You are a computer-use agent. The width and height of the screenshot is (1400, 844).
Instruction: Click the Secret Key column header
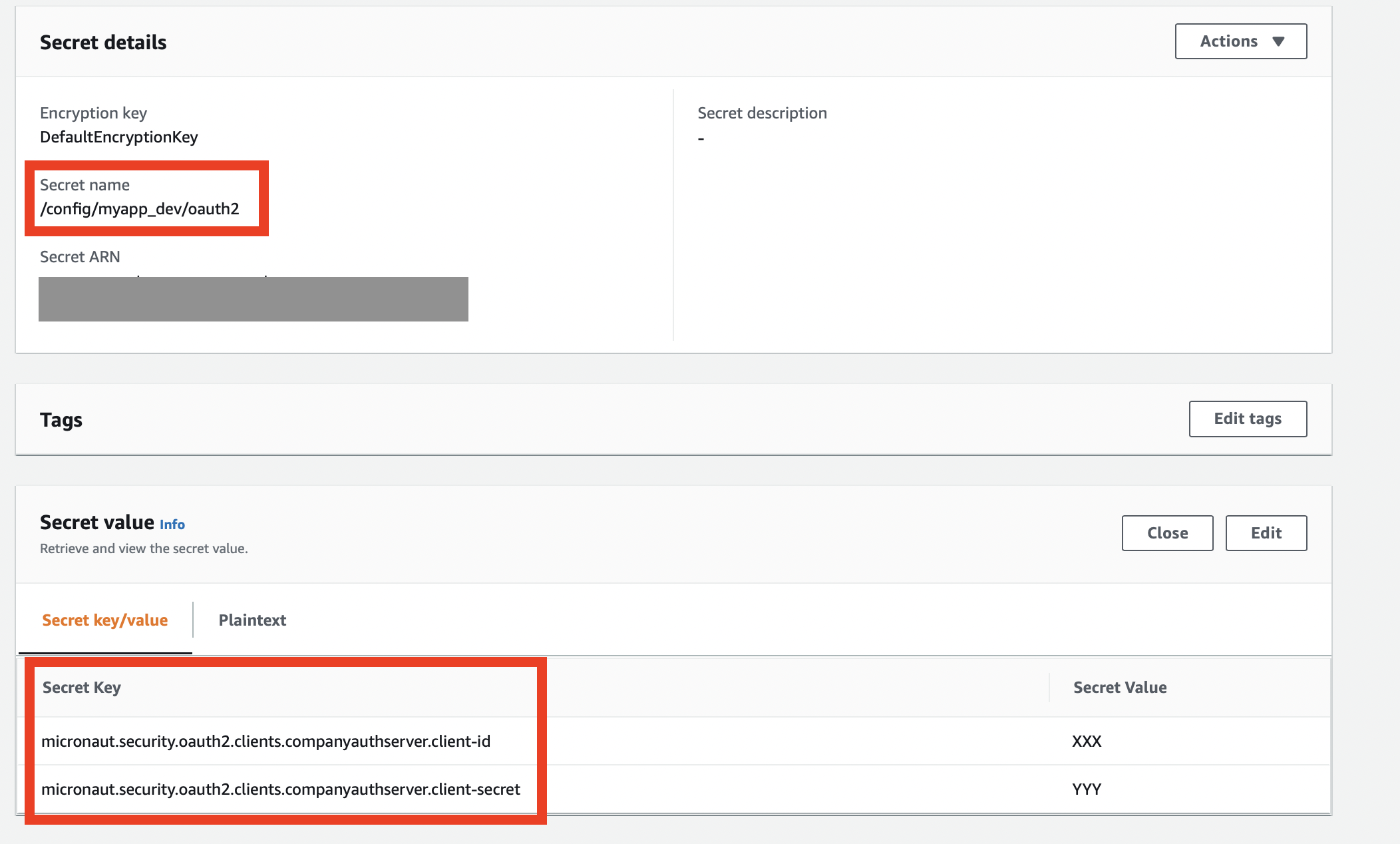[81, 687]
